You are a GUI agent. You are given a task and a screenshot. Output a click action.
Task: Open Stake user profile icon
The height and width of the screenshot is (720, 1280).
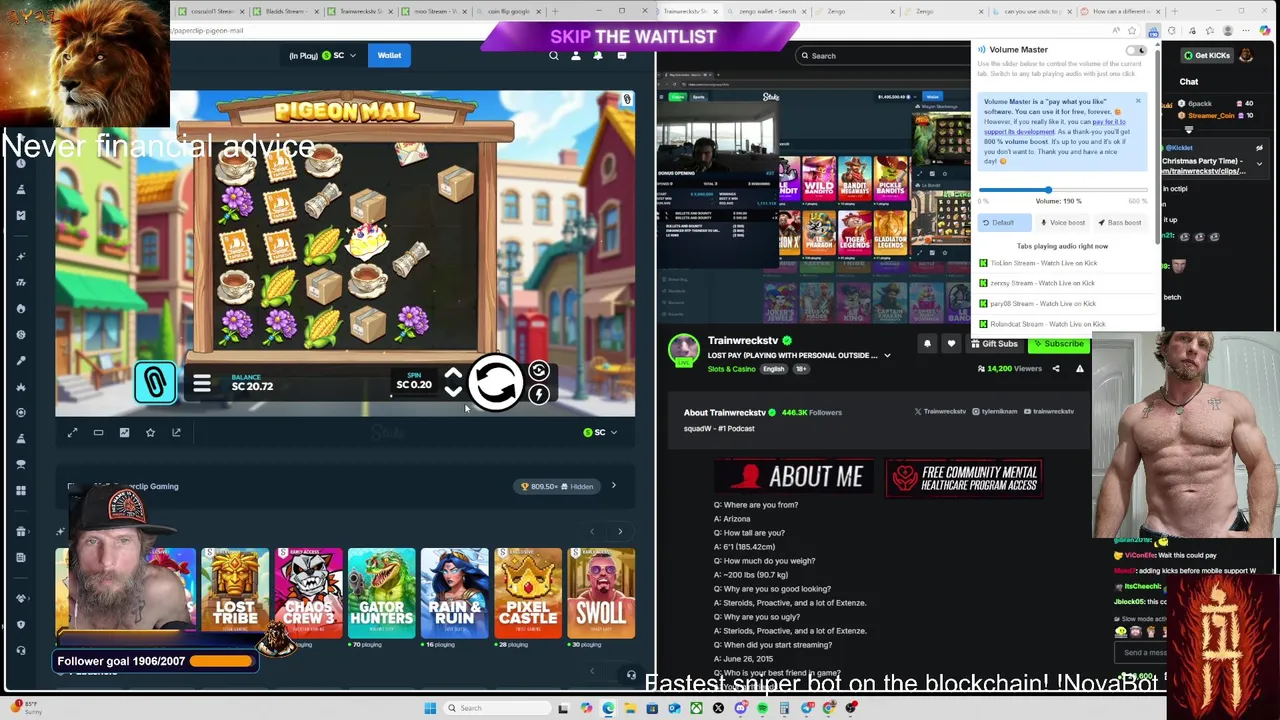coord(576,56)
